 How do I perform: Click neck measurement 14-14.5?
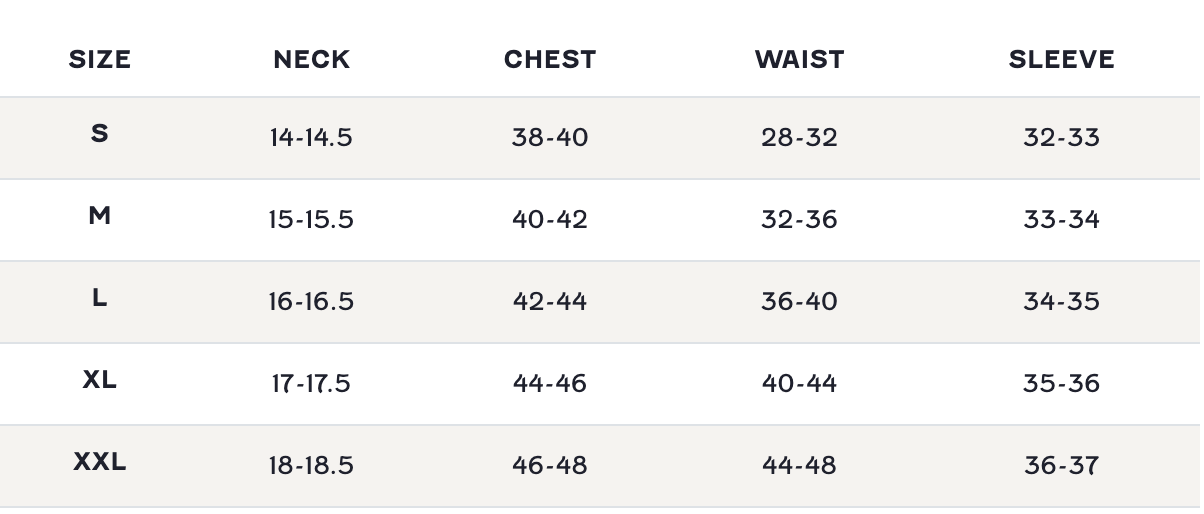click(311, 138)
